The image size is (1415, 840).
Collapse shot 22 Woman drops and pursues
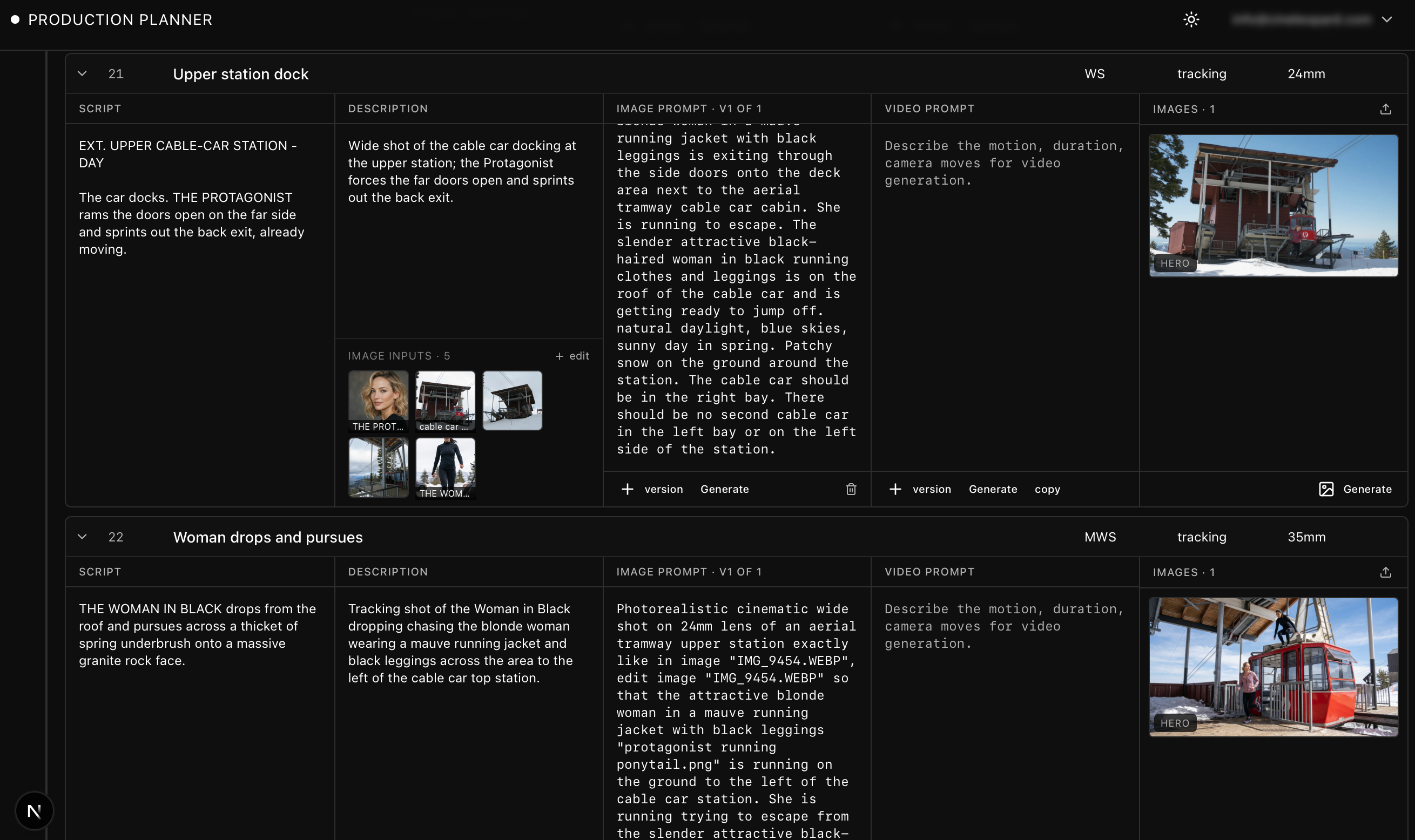[x=82, y=537]
